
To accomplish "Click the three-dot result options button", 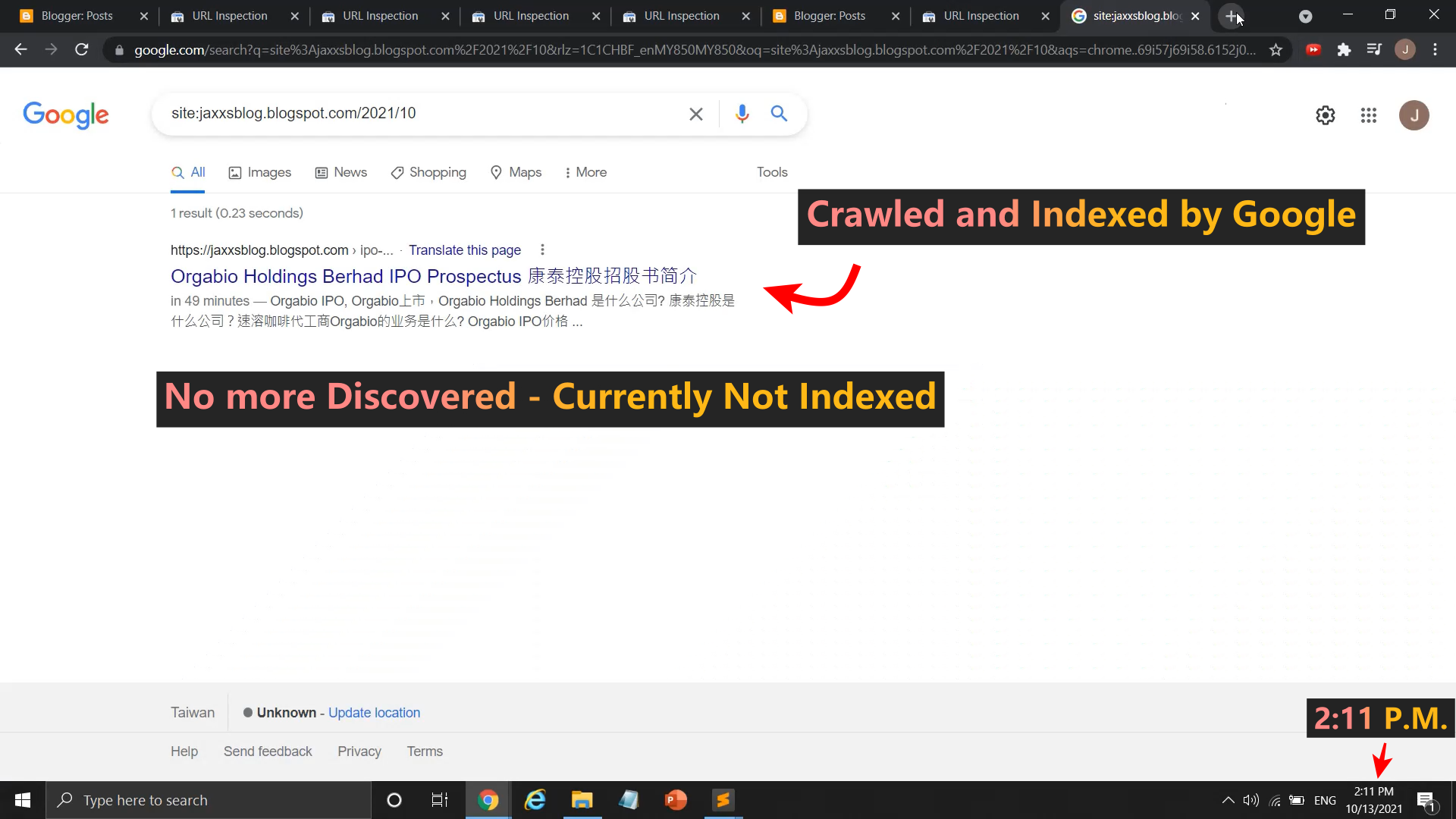I will pyautogui.click(x=543, y=249).
